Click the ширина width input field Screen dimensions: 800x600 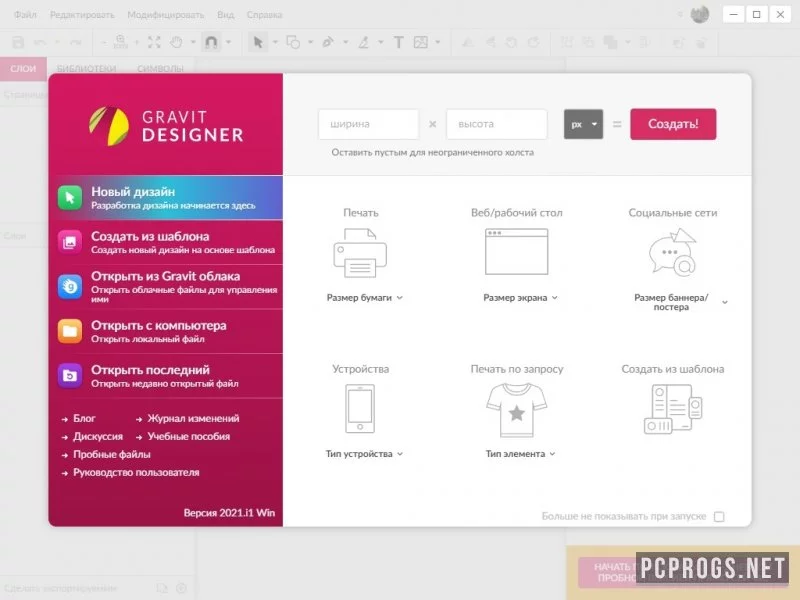[368, 124]
